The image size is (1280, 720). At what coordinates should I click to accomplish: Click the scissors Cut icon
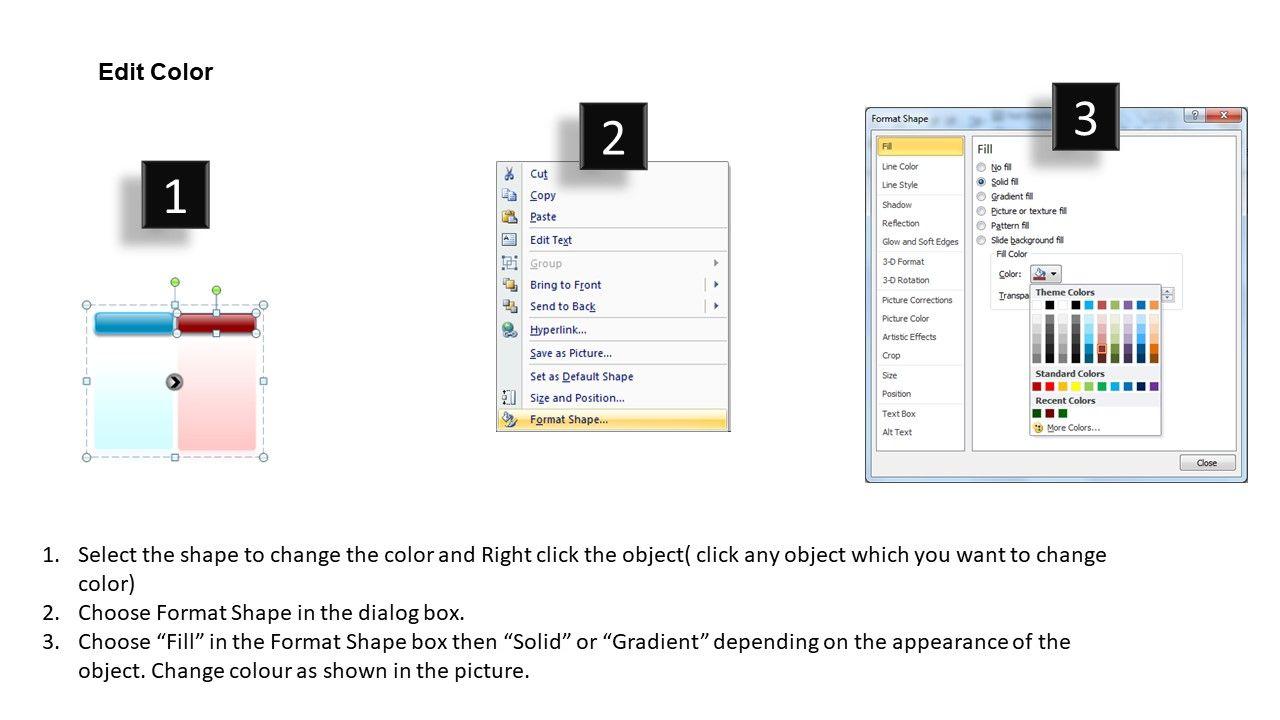coord(510,174)
